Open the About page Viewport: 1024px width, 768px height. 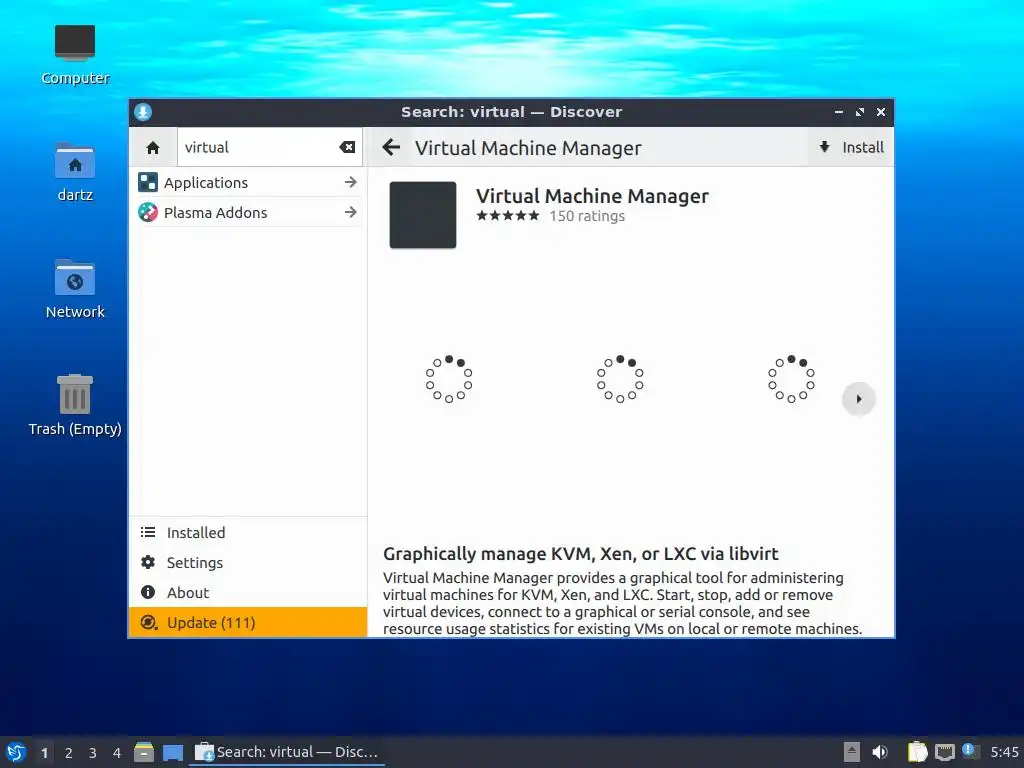click(x=248, y=592)
